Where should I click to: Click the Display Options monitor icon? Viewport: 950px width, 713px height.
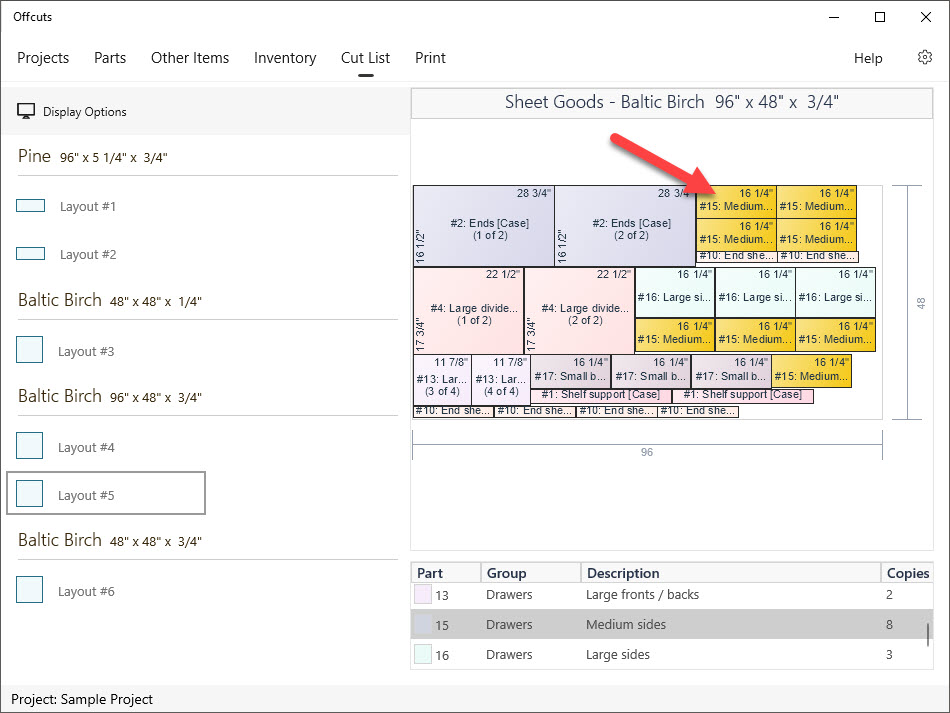pyautogui.click(x=25, y=111)
